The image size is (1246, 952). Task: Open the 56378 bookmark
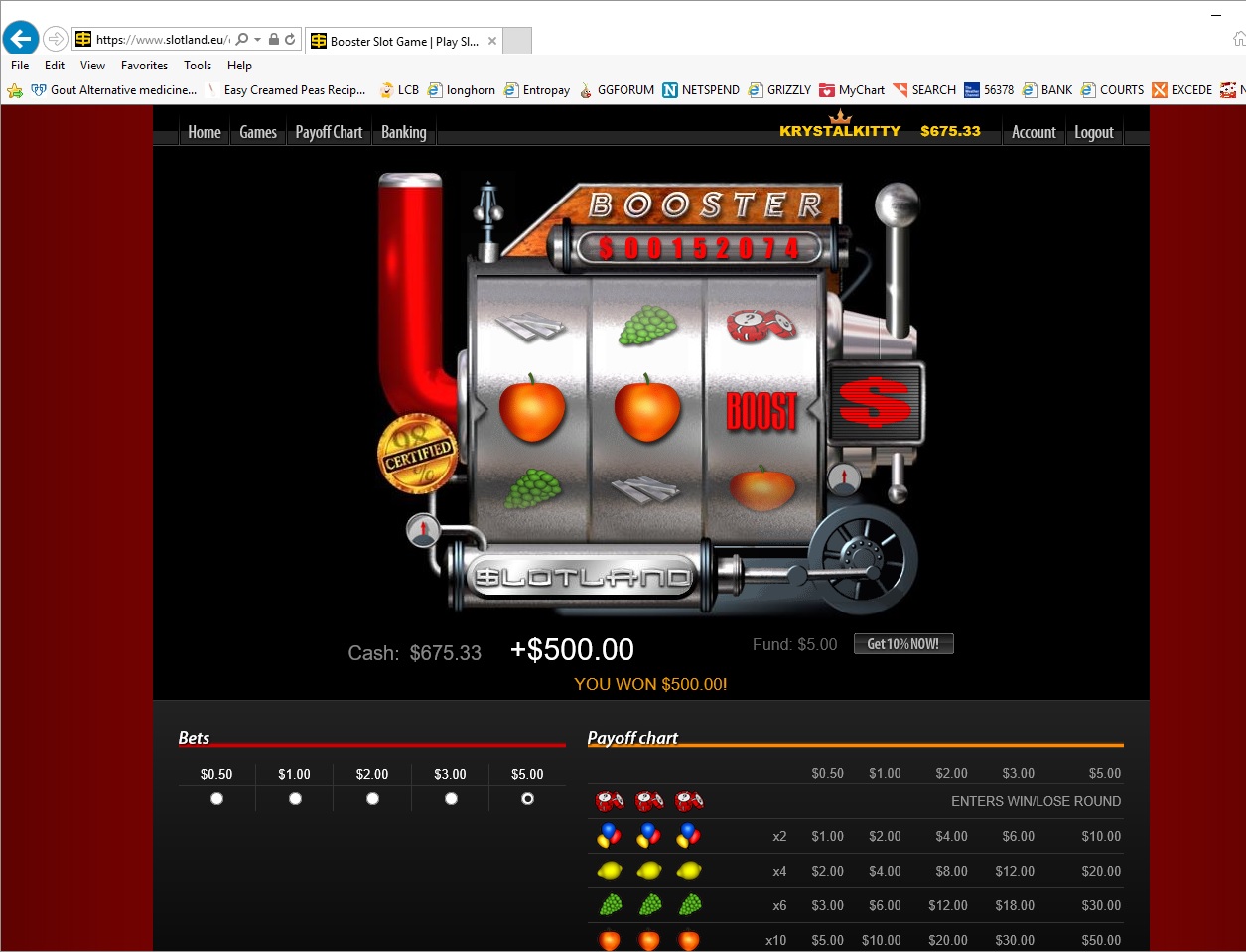coord(989,90)
